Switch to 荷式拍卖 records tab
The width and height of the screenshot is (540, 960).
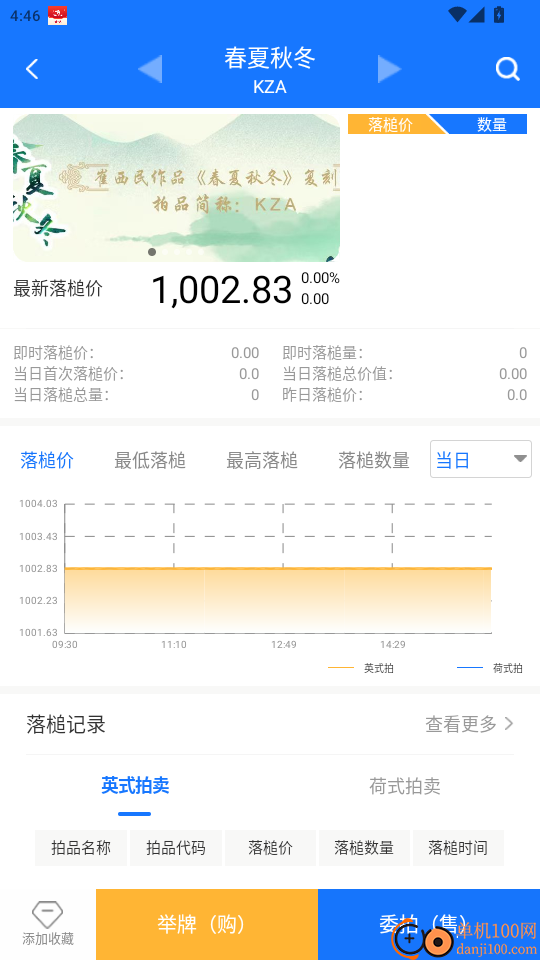[x=405, y=786]
